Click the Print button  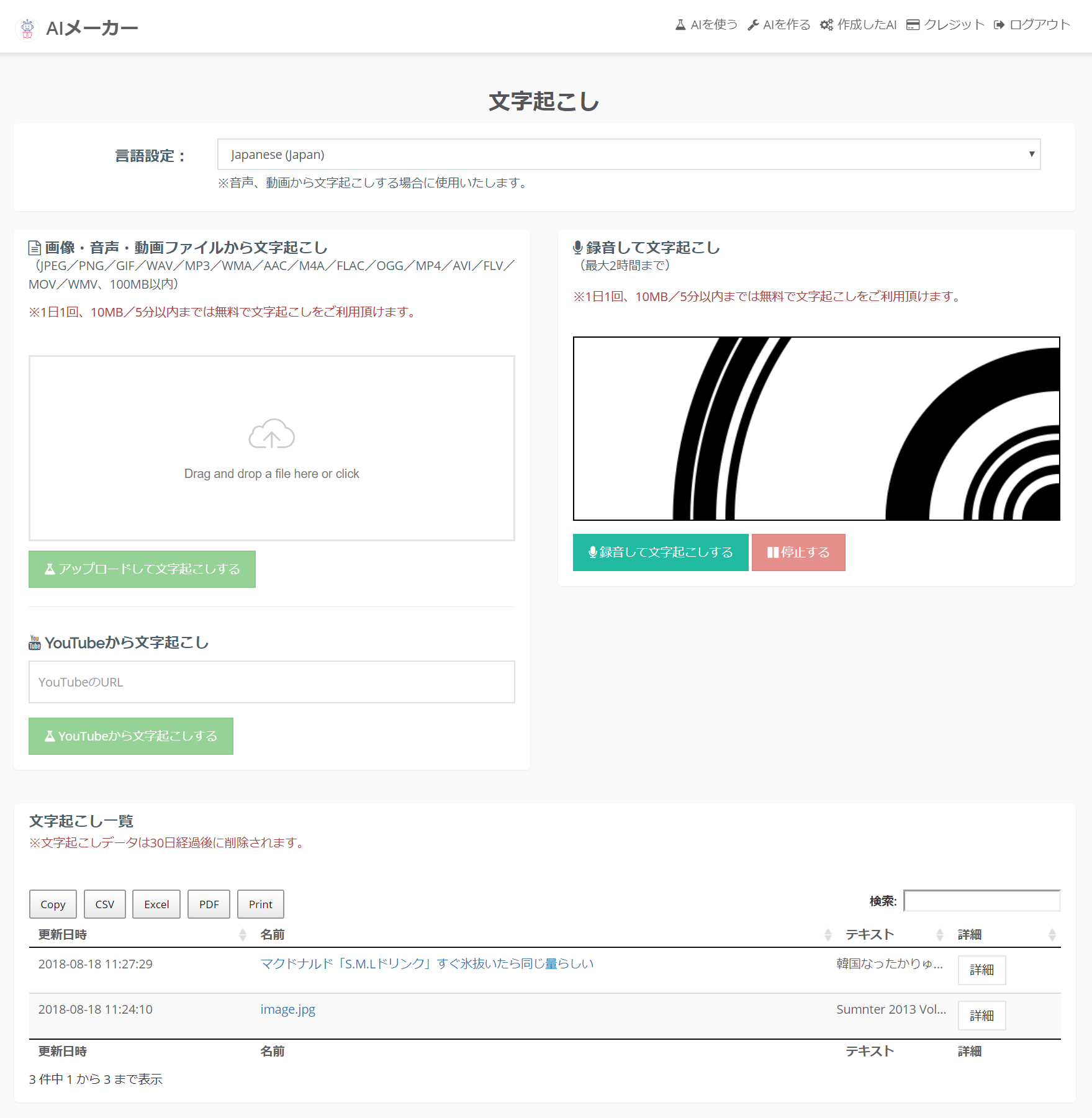[261, 904]
